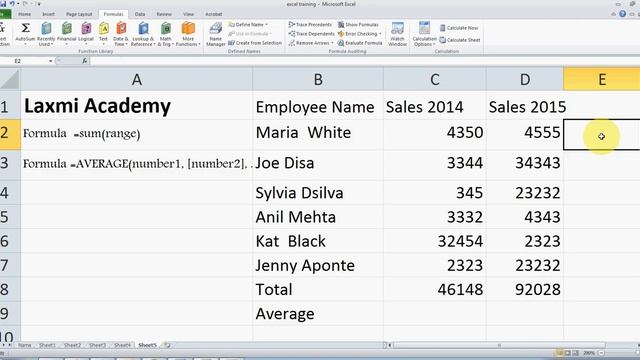Open the Customize Quick Access Toolbar dropdown

coord(39,4)
